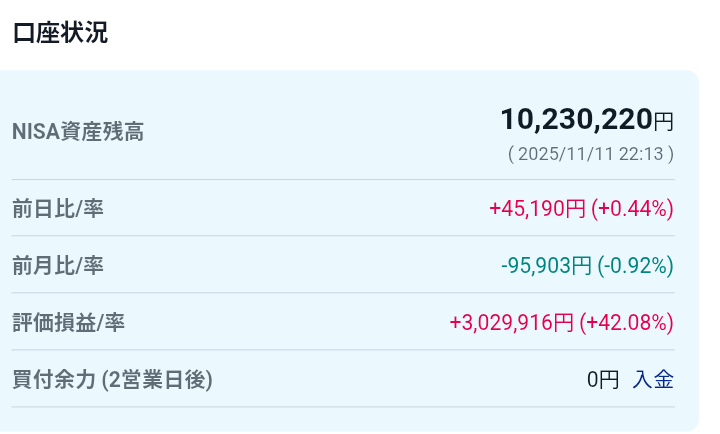Click the (+0.44%) day-over-day percentage
The image size is (720, 434).
[x=632, y=209]
